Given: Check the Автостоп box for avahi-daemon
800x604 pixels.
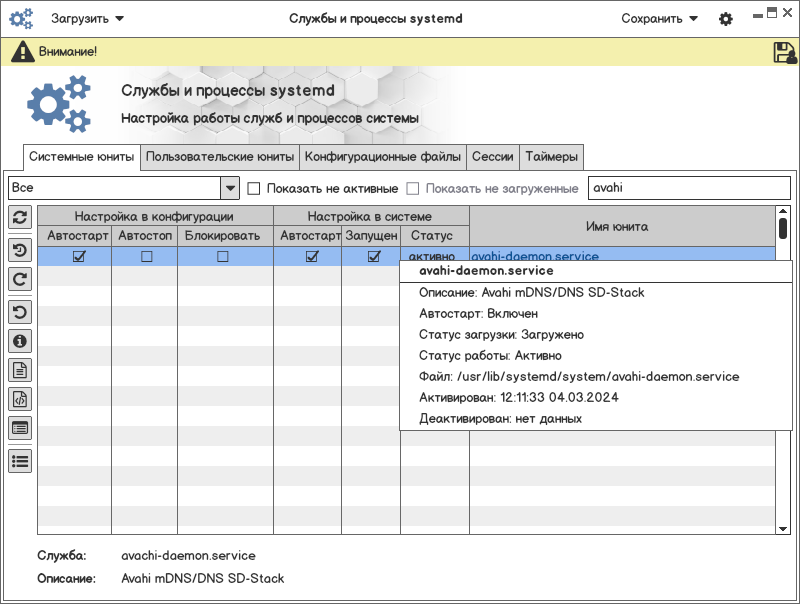Looking at the screenshot, I should tap(146, 257).
